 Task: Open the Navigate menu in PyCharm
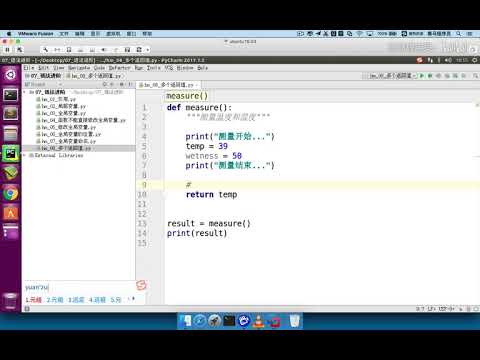pos(79,68)
